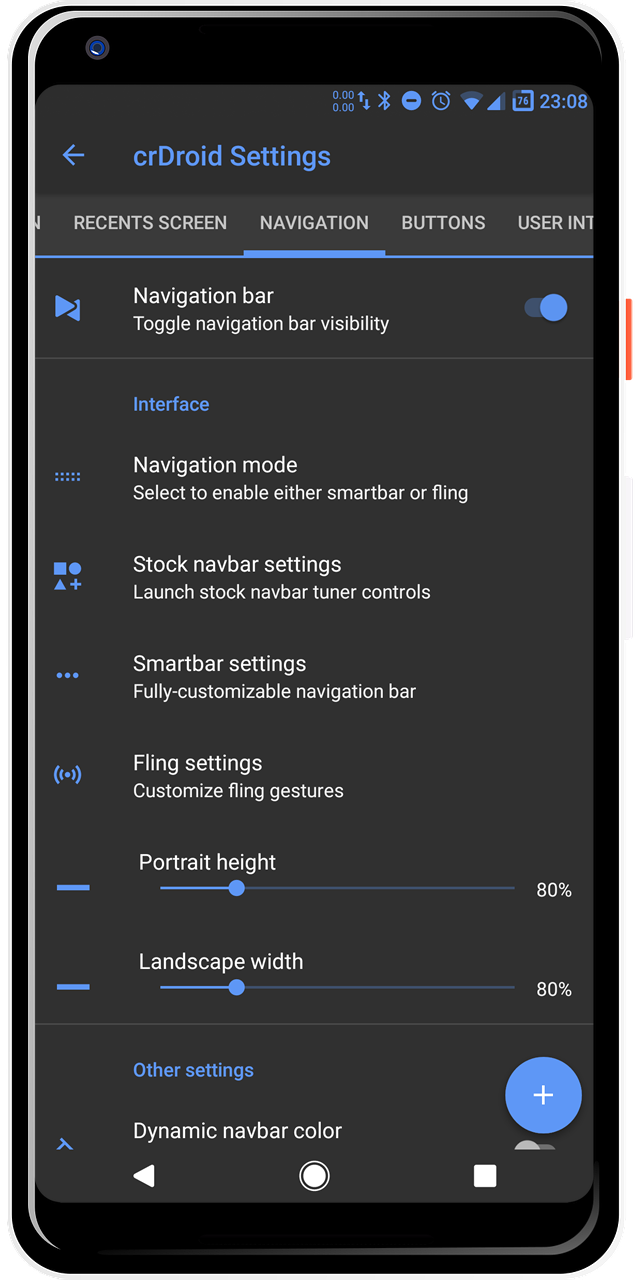
Task: Tap the Fling settings signal icon
Action: (x=67, y=774)
